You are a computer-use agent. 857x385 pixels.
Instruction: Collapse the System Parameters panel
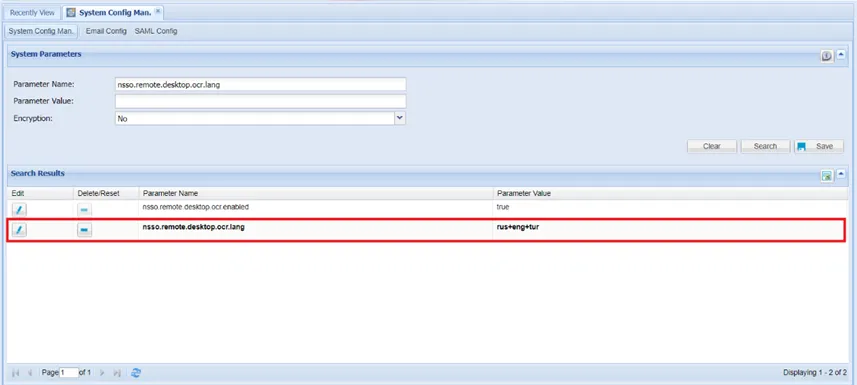841,54
